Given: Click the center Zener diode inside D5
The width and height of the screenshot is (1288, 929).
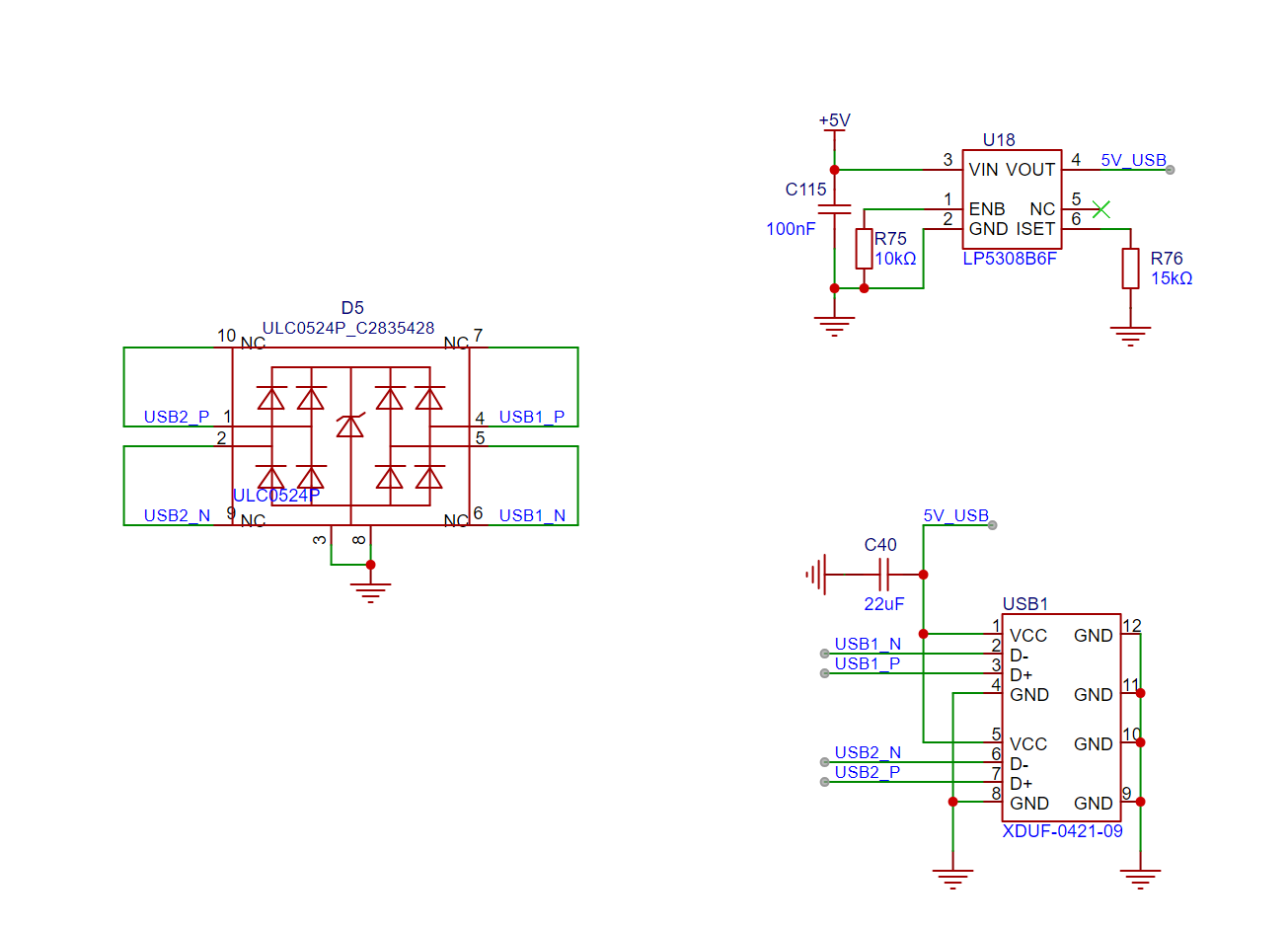Looking at the screenshot, I should (x=350, y=426).
